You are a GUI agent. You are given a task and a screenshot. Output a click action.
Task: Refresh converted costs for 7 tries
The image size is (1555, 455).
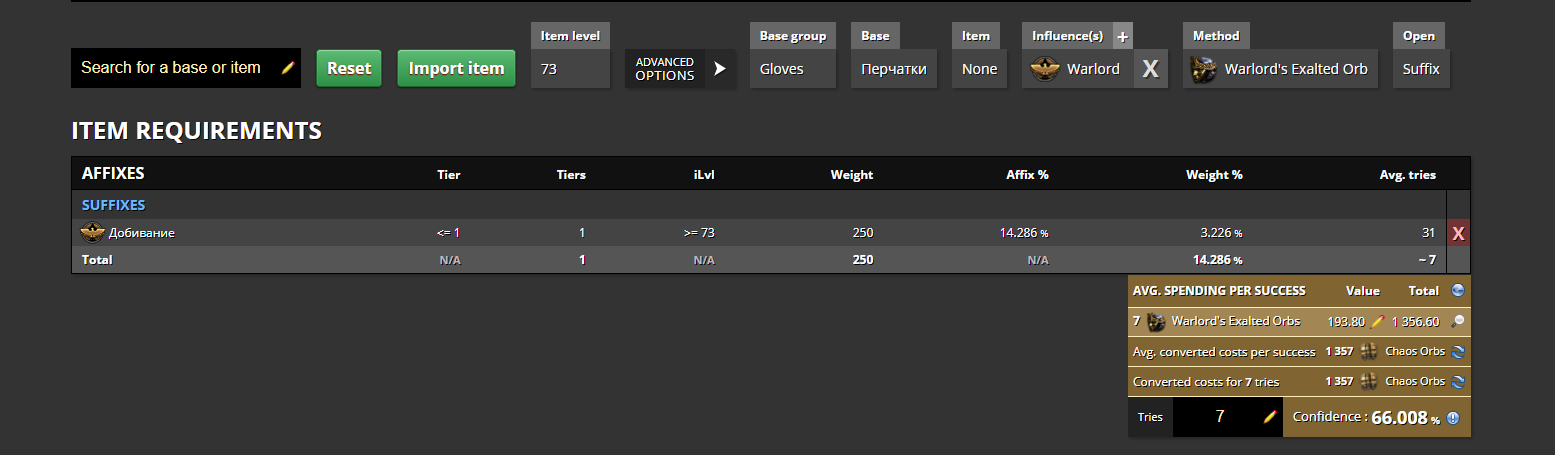click(1458, 382)
